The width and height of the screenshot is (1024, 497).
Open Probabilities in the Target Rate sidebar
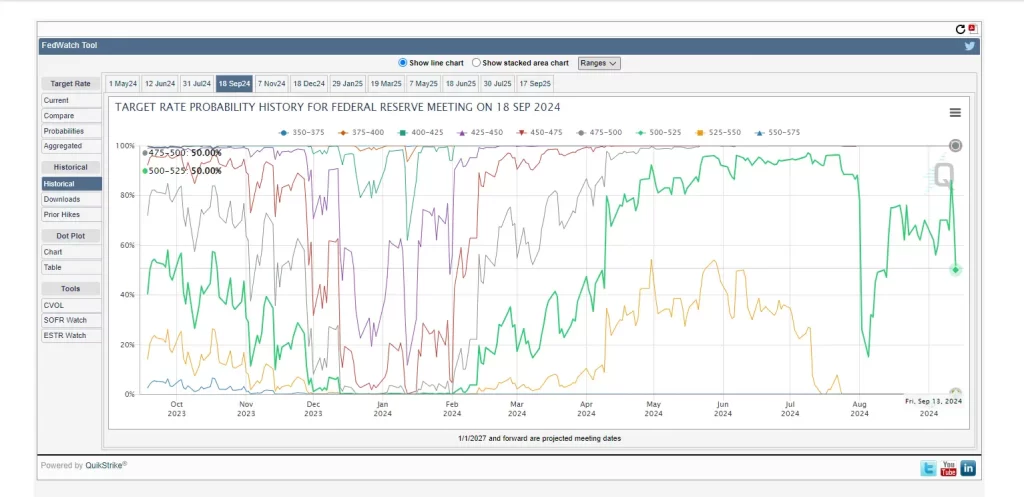pos(63,131)
